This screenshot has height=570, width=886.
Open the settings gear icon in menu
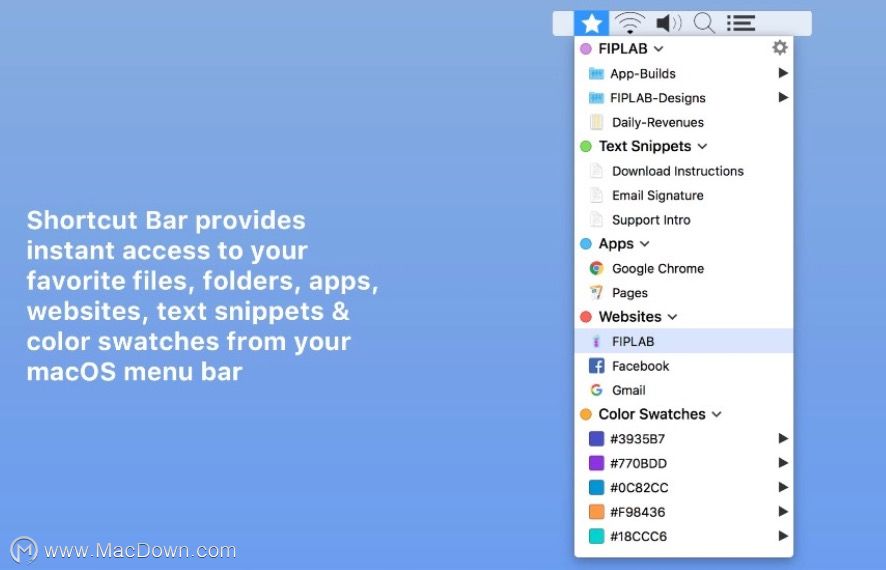coord(780,47)
